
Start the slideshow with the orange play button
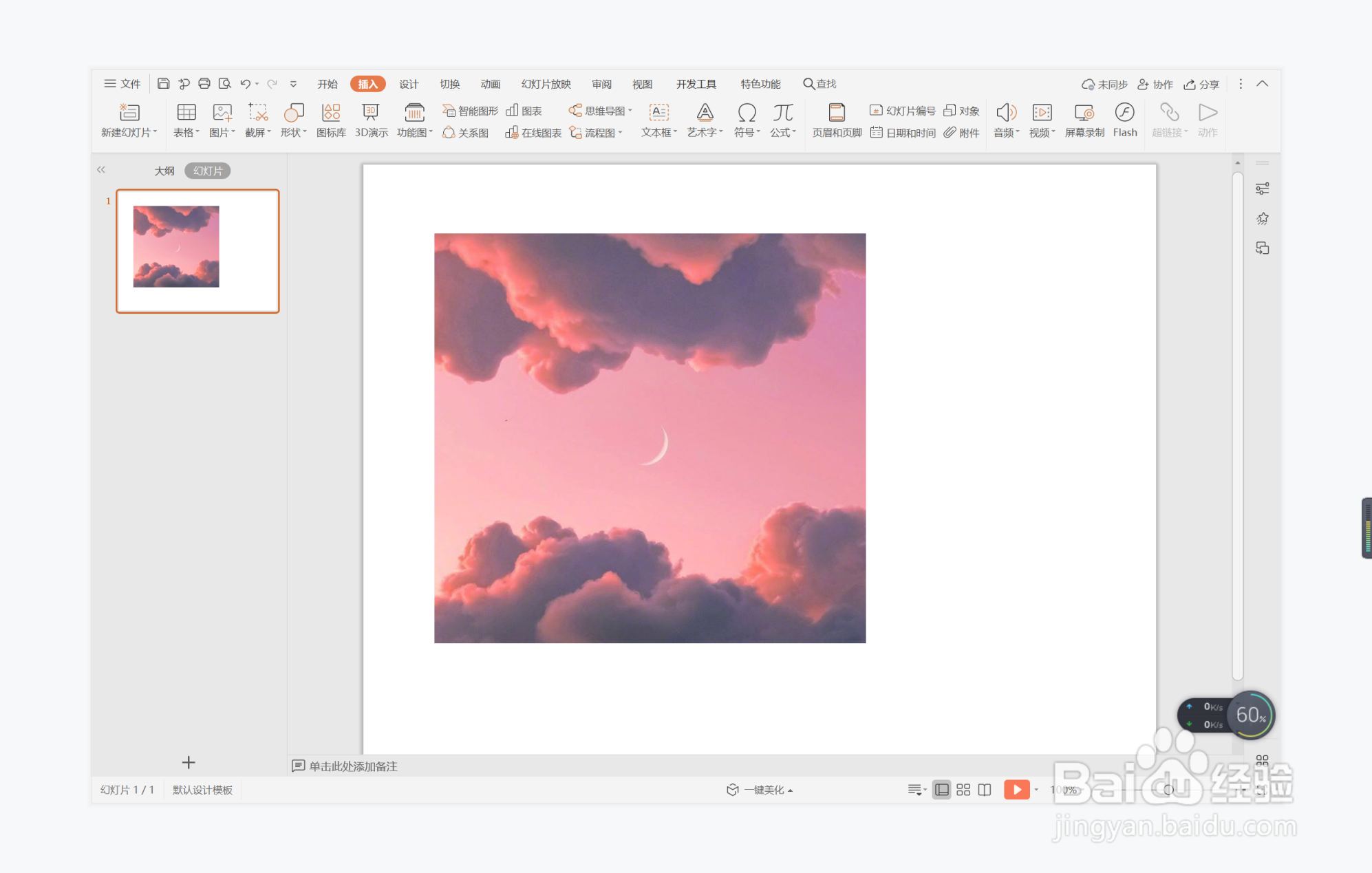coord(1016,790)
